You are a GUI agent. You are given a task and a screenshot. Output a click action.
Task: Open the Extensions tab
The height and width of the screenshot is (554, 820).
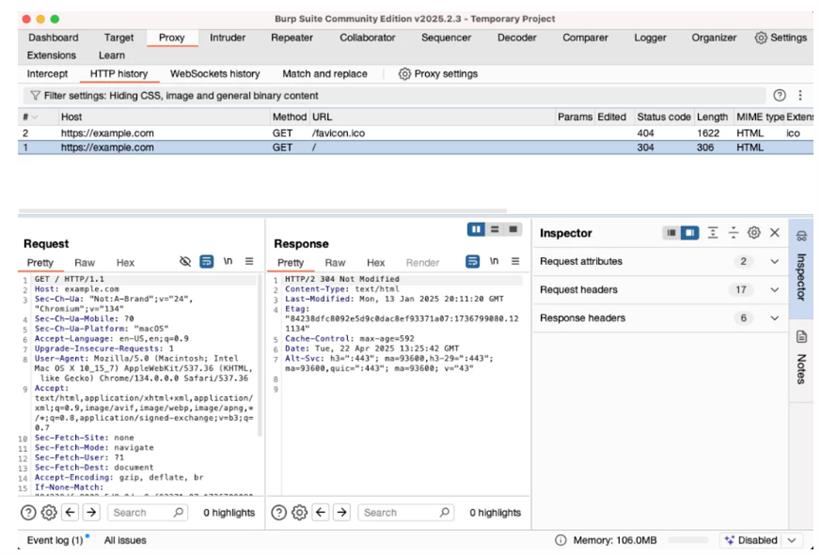pos(51,55)
